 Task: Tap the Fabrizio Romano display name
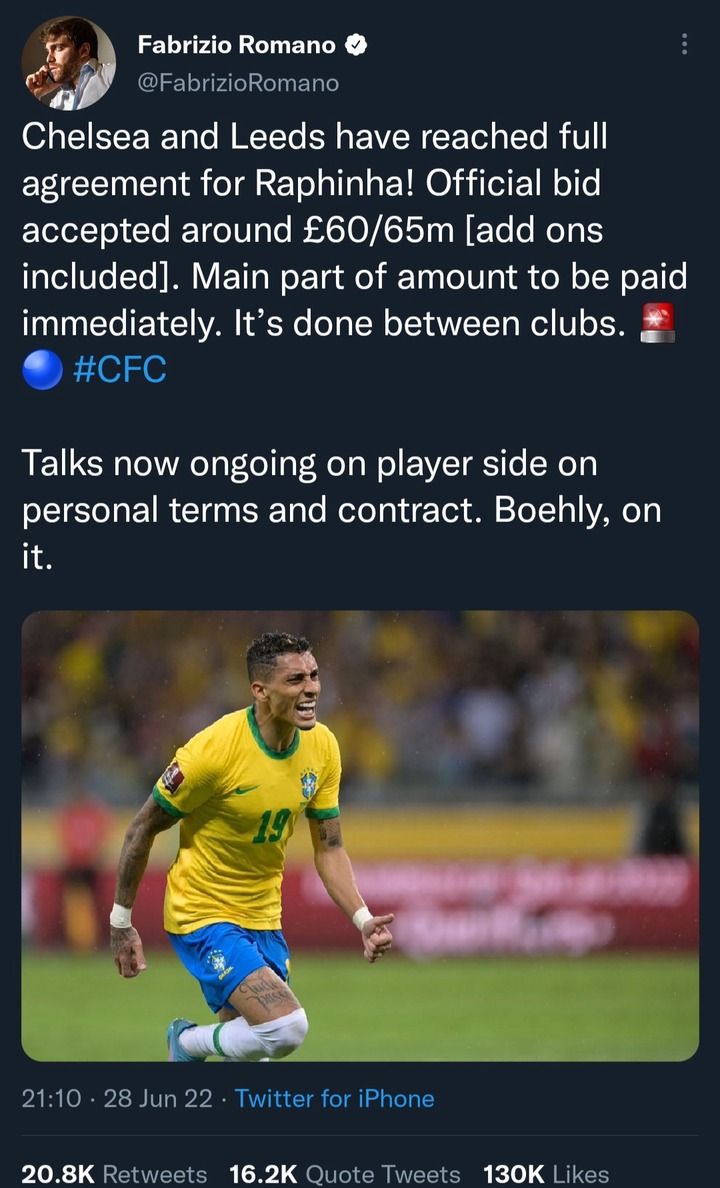point(236,45)
